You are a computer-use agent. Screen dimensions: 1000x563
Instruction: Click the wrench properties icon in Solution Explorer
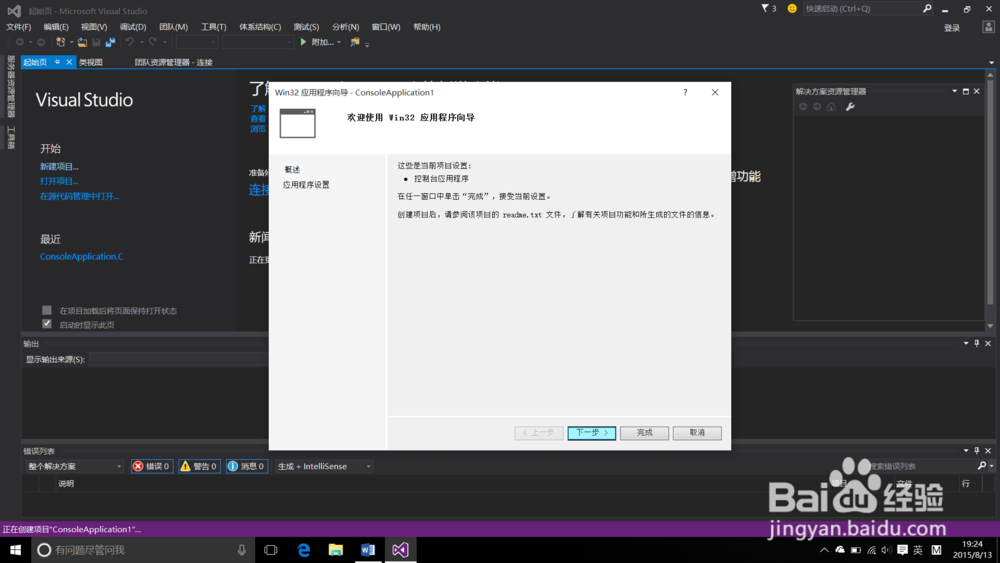click(x=850, y=107)
